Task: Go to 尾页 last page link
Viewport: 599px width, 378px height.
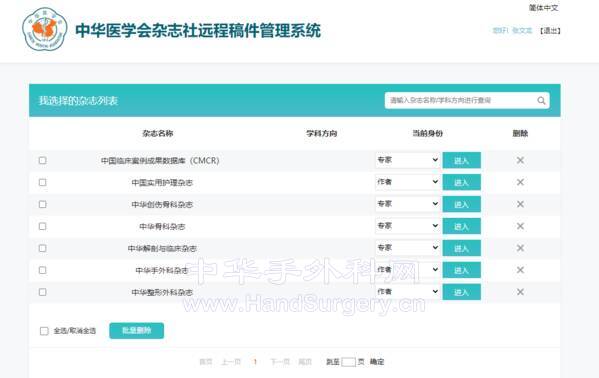Action: point(305,362)
